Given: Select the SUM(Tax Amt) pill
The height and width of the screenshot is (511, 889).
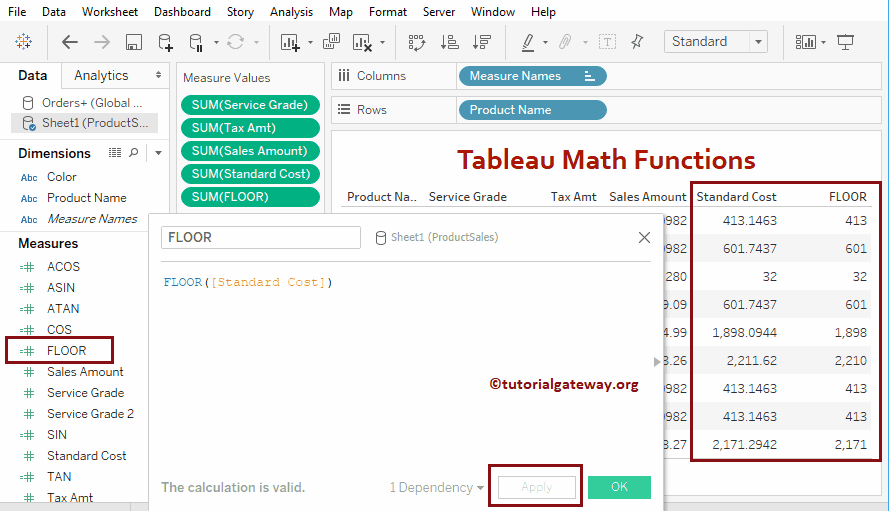Looking at the screenshot, I should pyautogui.click(x=250, y=128).
